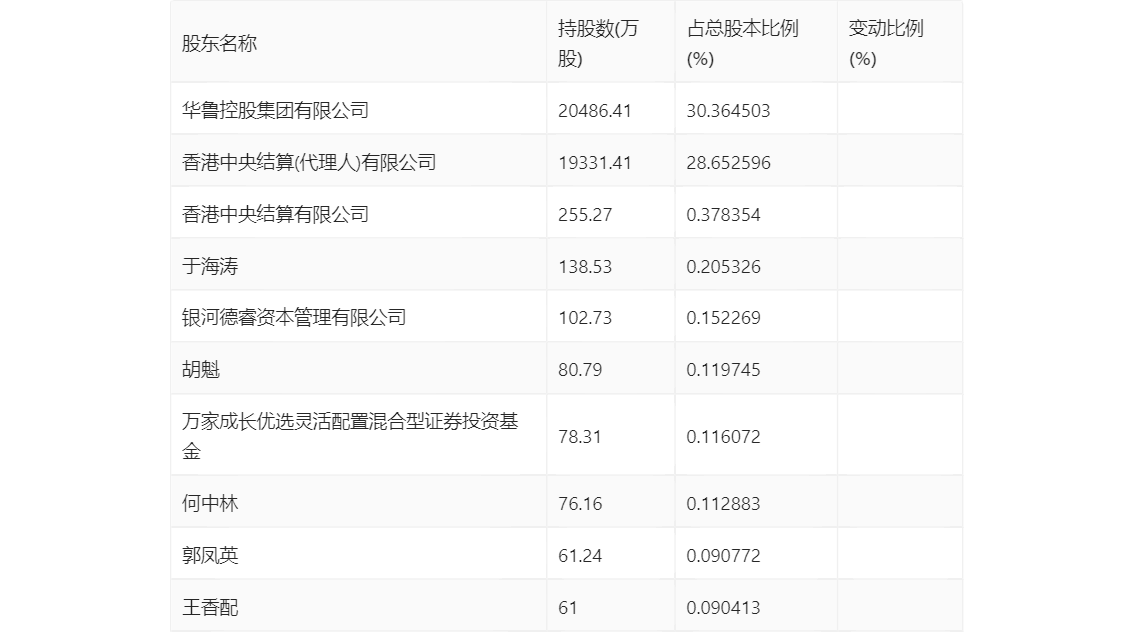
Task: Select shareholder 万家成长优选灵活配置混合型证券投资基金
Action: 350,436
